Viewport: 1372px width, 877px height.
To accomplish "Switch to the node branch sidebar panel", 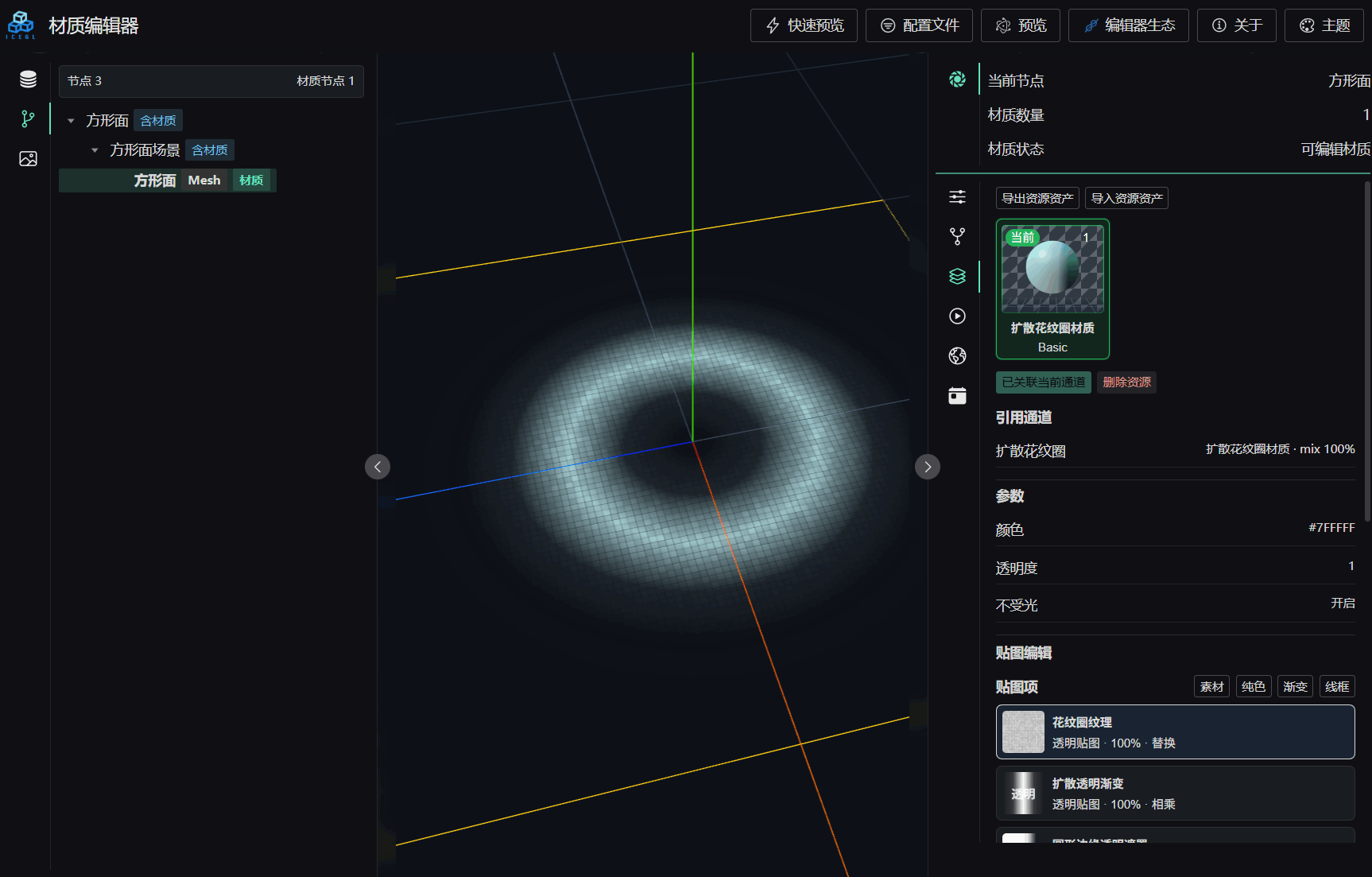I will coord(28,119).
